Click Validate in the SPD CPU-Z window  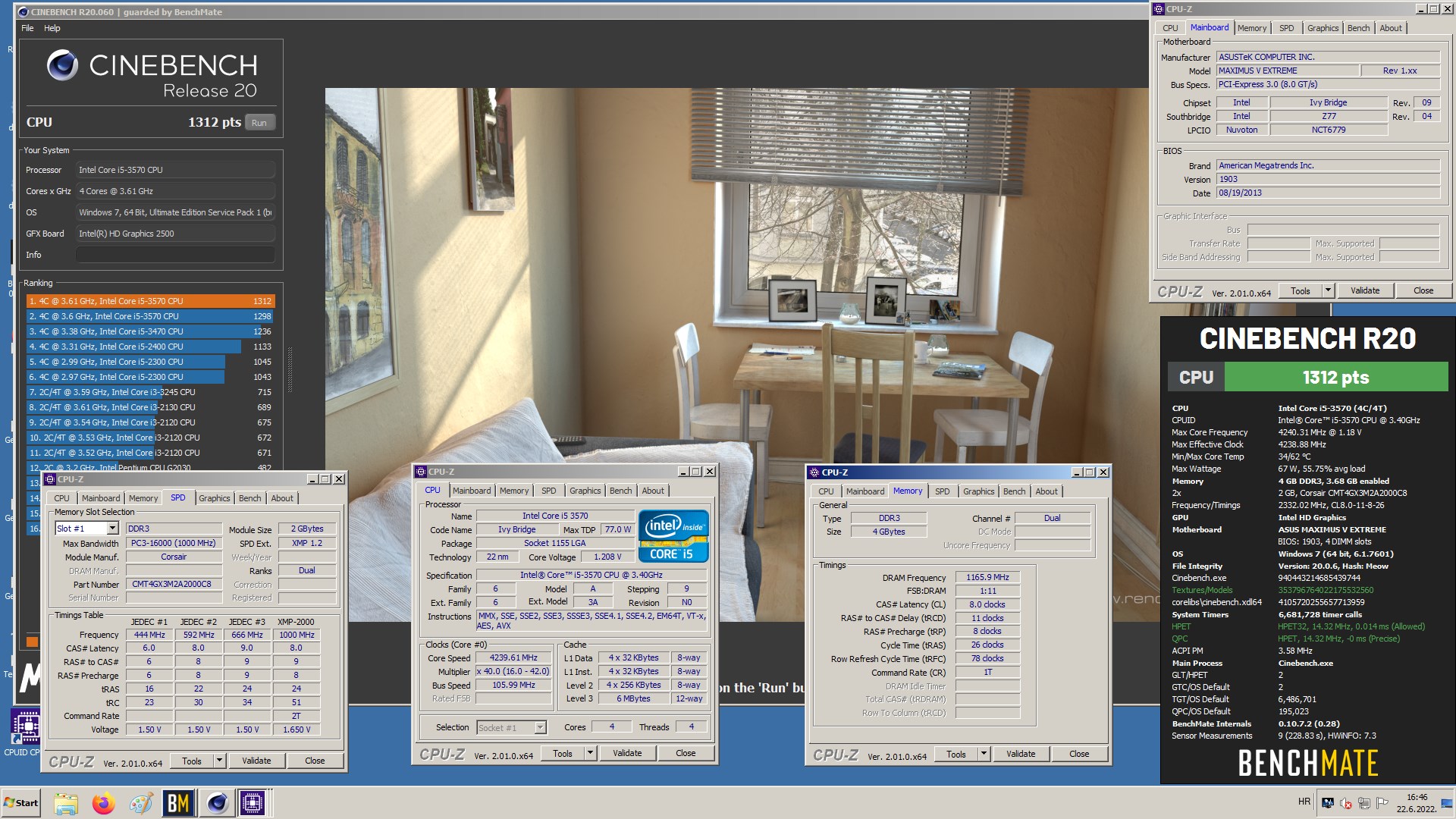tap(256, 761)
